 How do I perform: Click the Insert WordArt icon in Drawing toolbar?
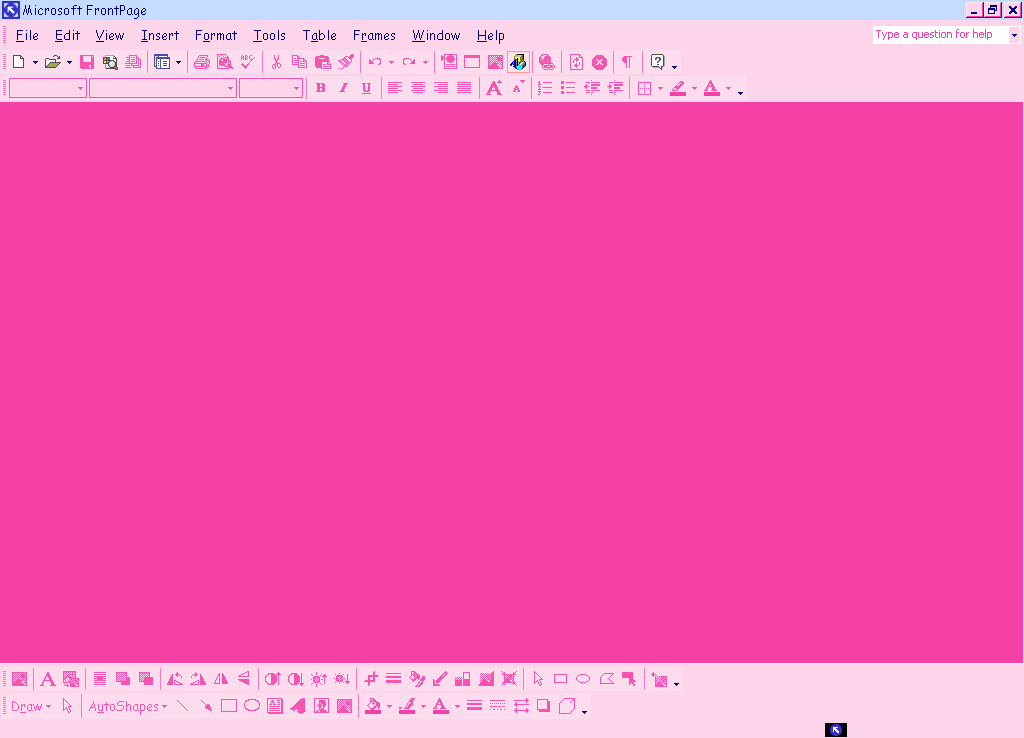(298, 706)
